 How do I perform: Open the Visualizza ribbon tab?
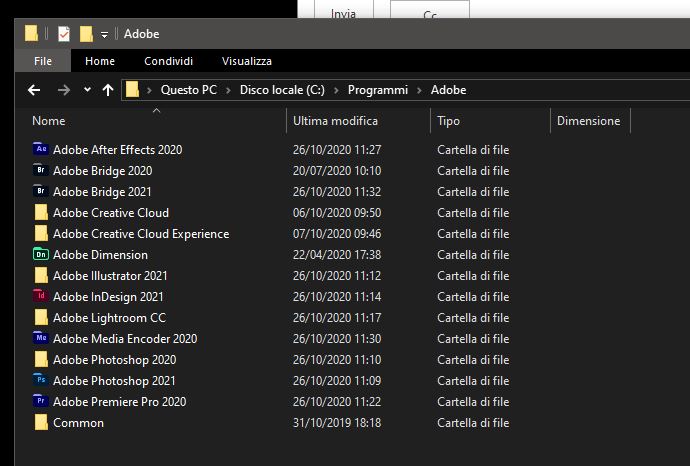pyautogui.click(x=247, y=61)
